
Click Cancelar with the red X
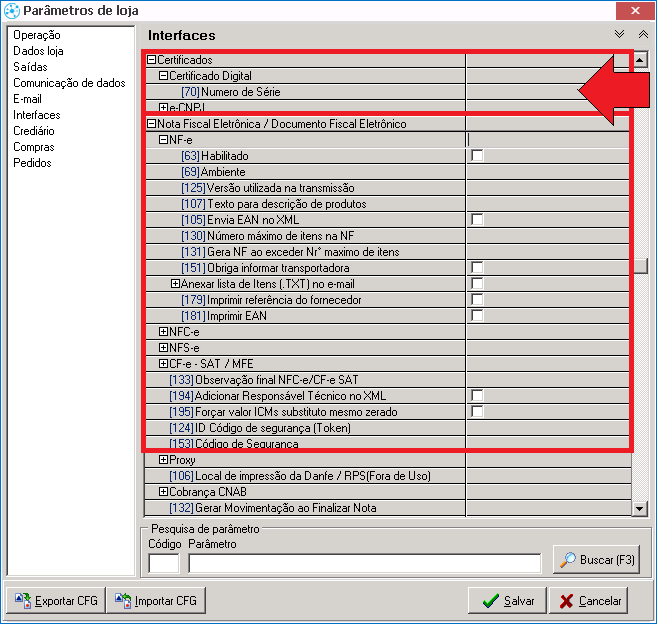[x=590, y=601]
